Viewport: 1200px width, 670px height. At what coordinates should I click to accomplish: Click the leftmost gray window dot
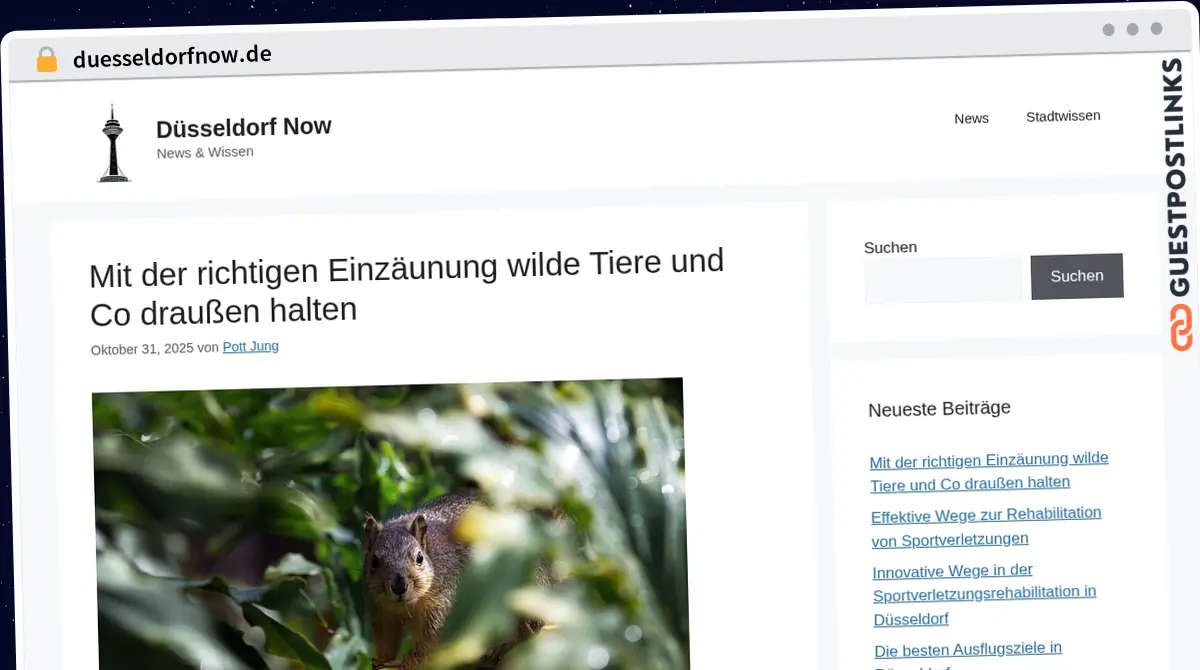click(x=1109, y=30)
